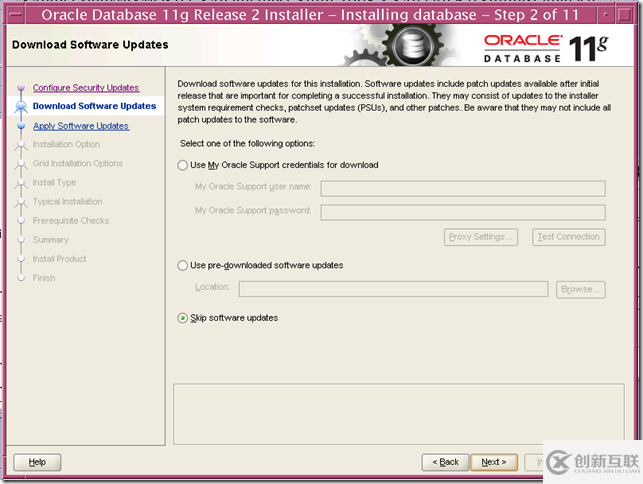Click the Install Product step
The height and width of the screenshot is (484, 643).
coord(59,259)
